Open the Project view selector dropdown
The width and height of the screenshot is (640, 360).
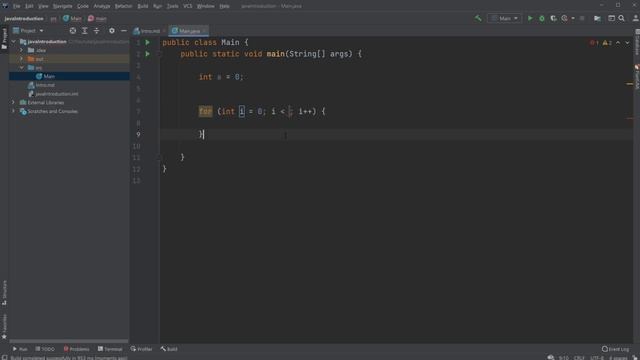pos(28,31)
